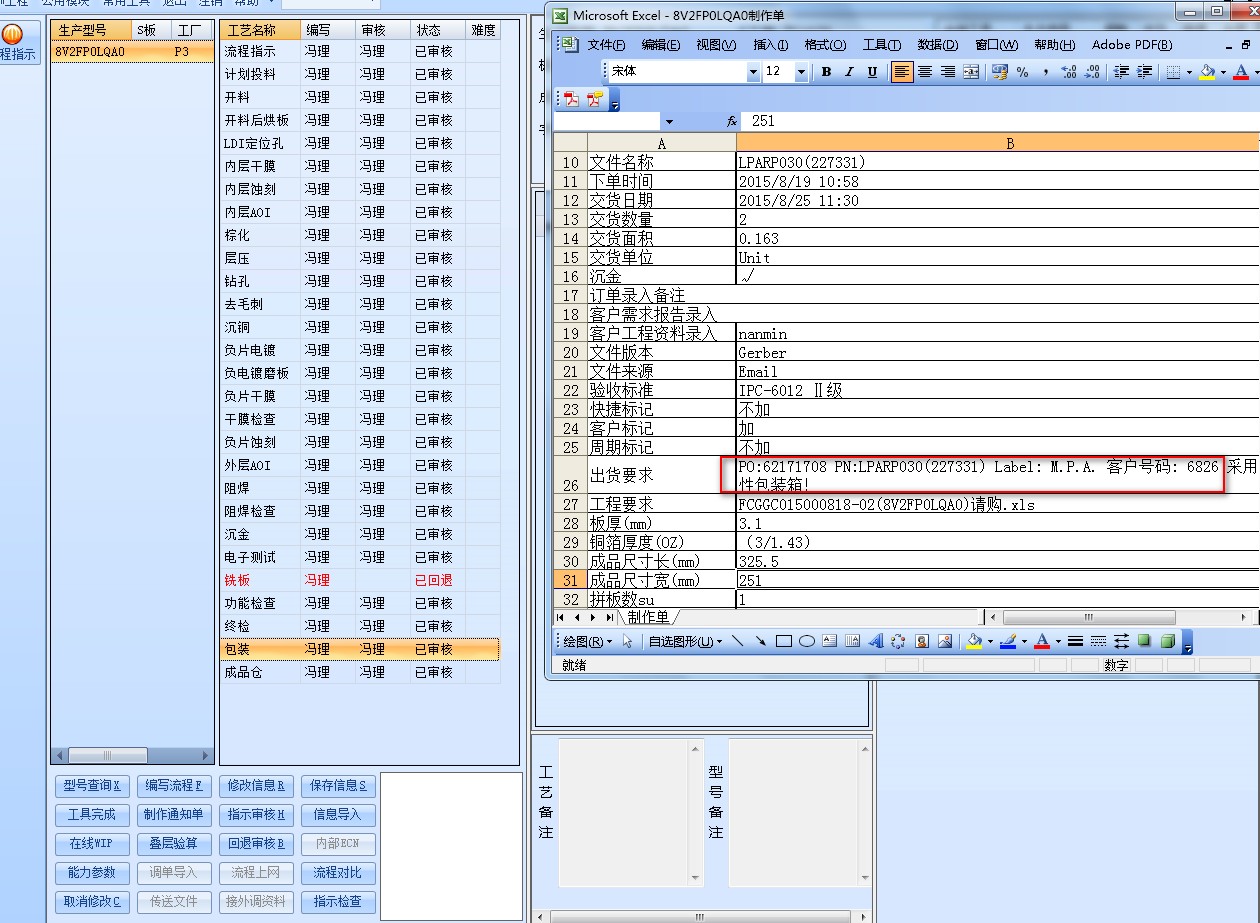Click the increase decimal icon

(x=1069, y=72)
